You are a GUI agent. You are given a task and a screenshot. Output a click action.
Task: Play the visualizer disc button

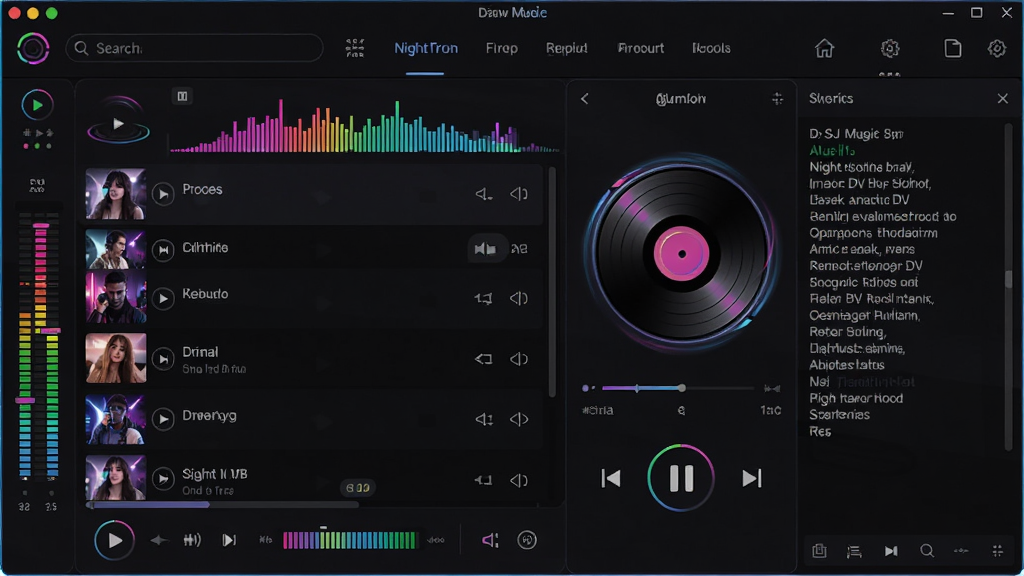click(118, 123)
